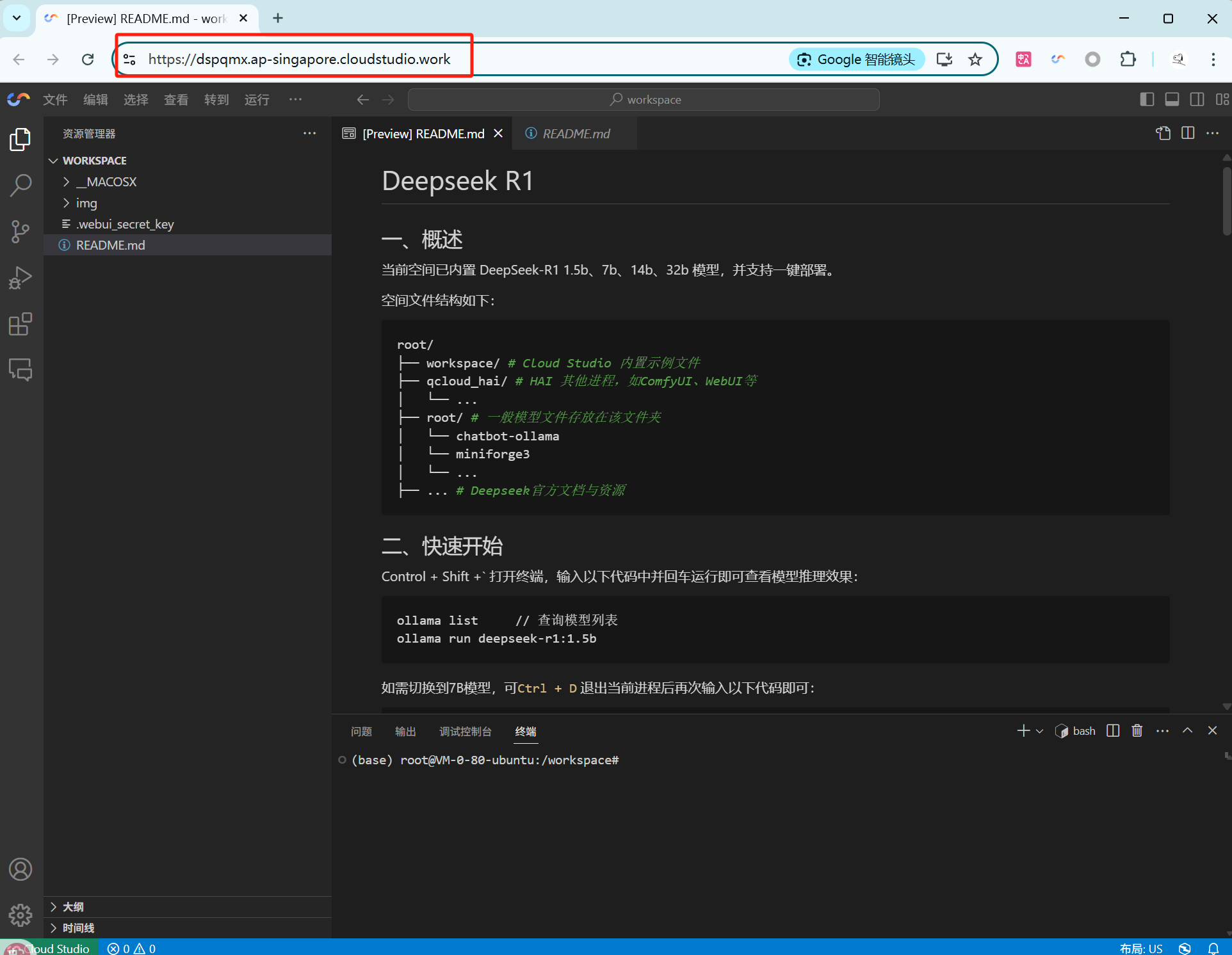Split the editor to the right

pos(1188,133)
